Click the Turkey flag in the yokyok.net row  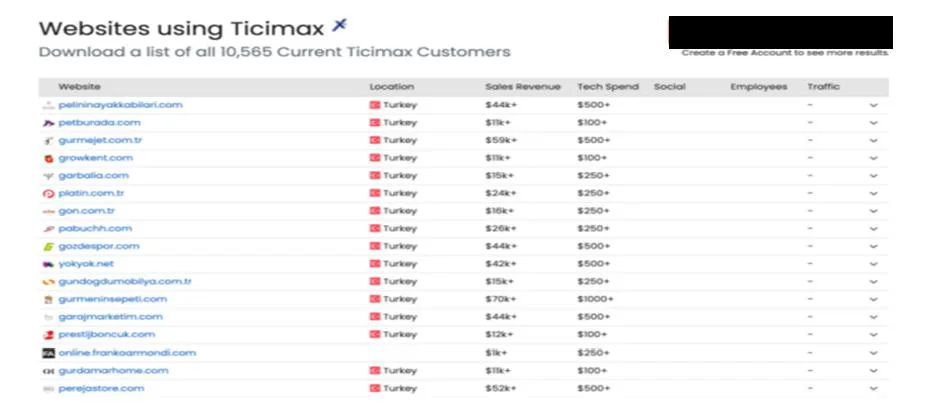pyautogui.click(x=375, y=264)
